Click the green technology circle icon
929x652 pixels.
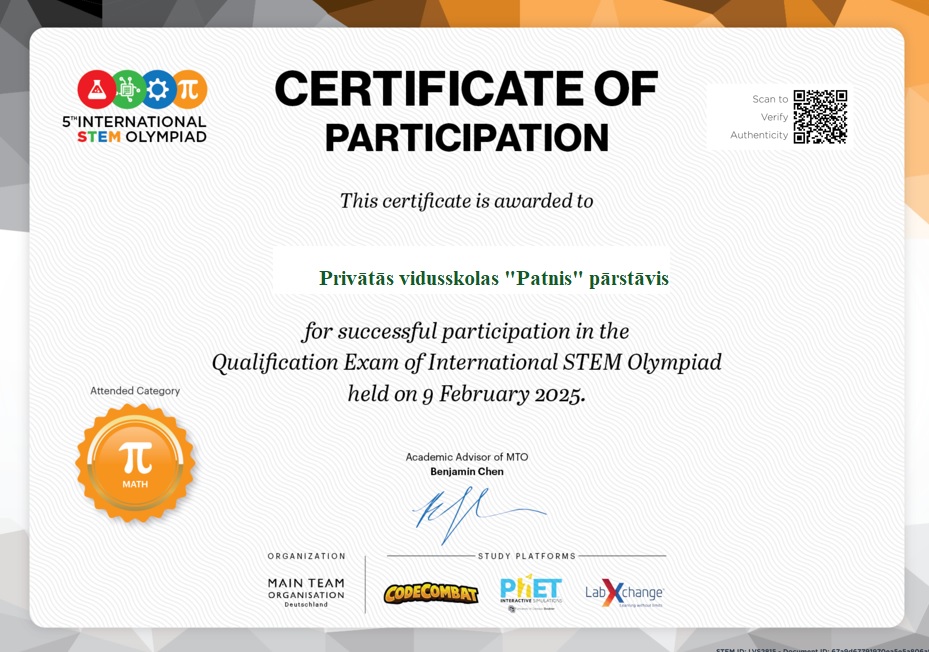(127, 90)
